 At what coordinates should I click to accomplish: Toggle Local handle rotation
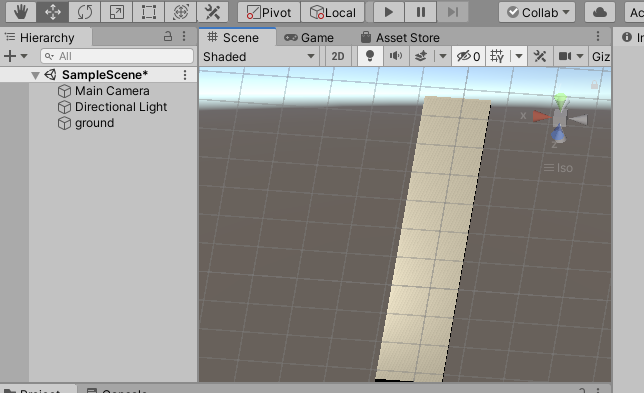(x=333, y=12)
